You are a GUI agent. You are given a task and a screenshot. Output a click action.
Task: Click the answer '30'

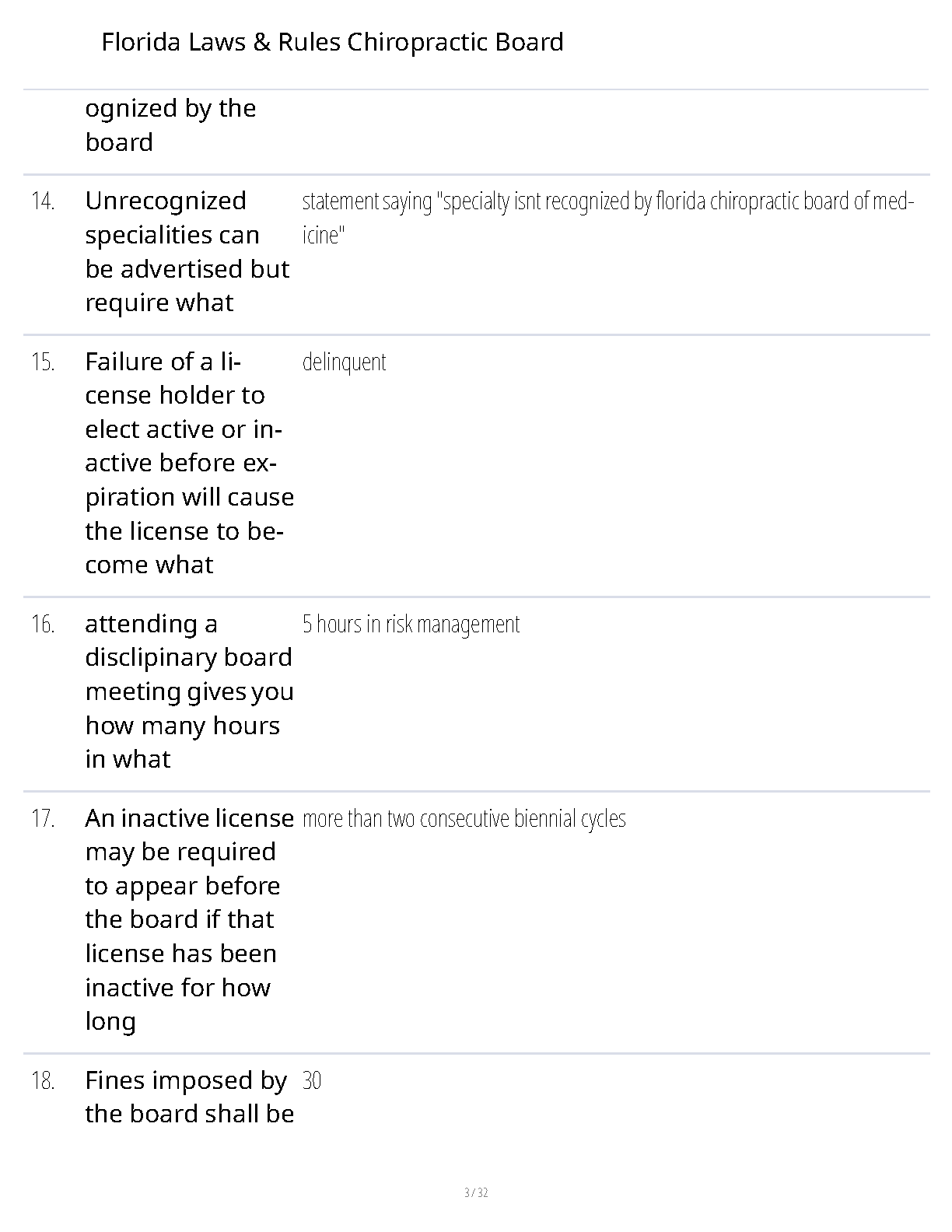click(x=311, y=1081)
